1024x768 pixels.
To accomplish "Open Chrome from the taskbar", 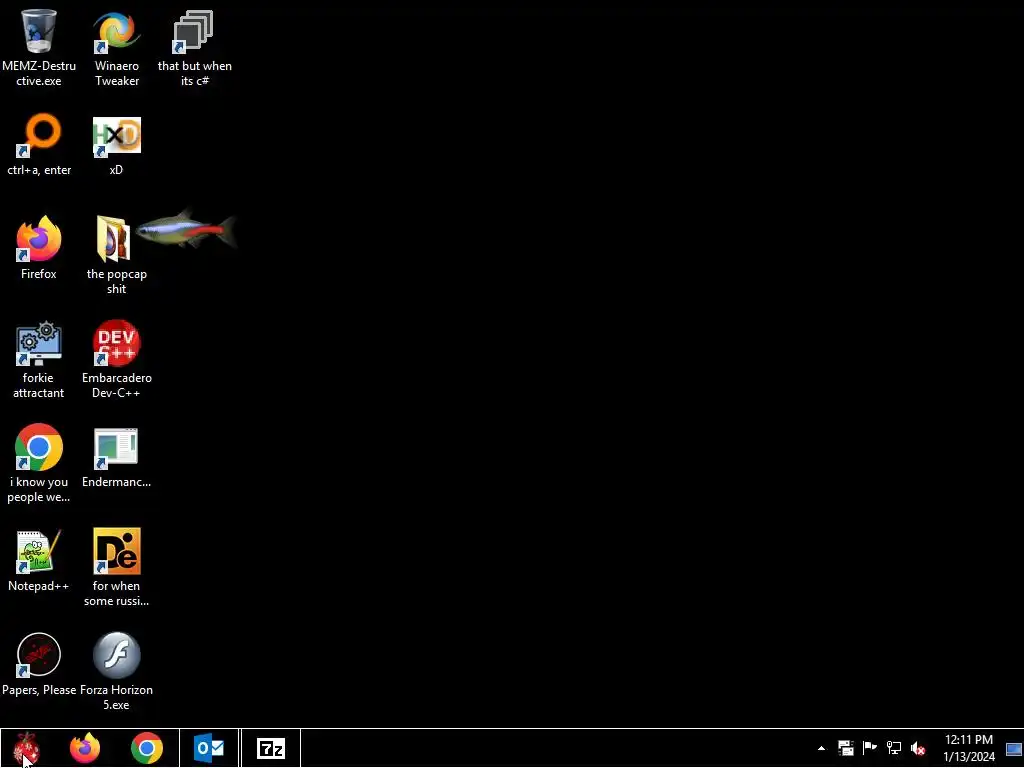I will [146, 748].
